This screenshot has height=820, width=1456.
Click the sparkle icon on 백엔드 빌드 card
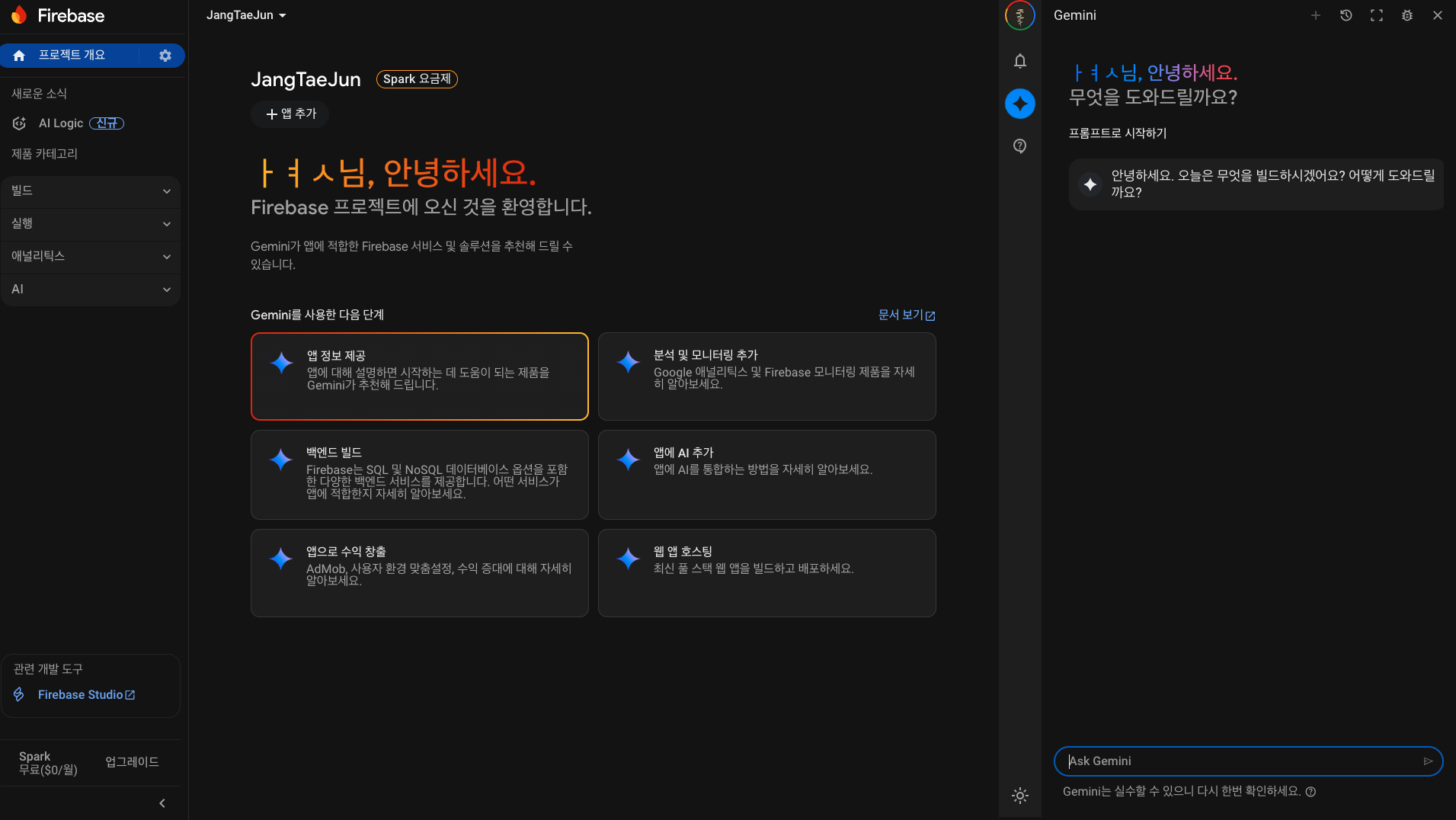[x=281, y=460]
